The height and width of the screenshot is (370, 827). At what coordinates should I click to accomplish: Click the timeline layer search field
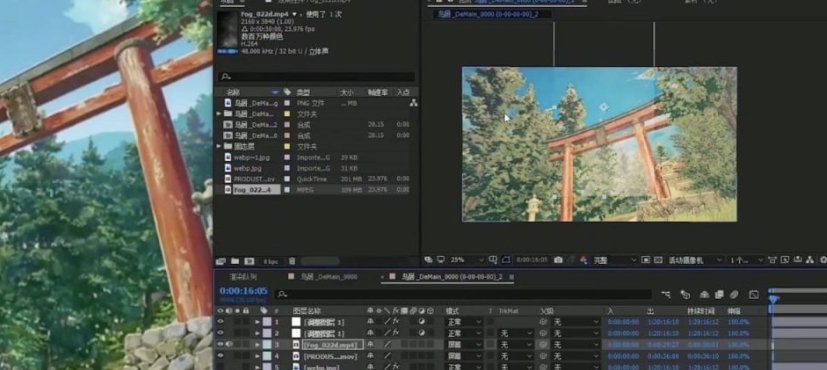pyautogui.click(x=464, y=295)
